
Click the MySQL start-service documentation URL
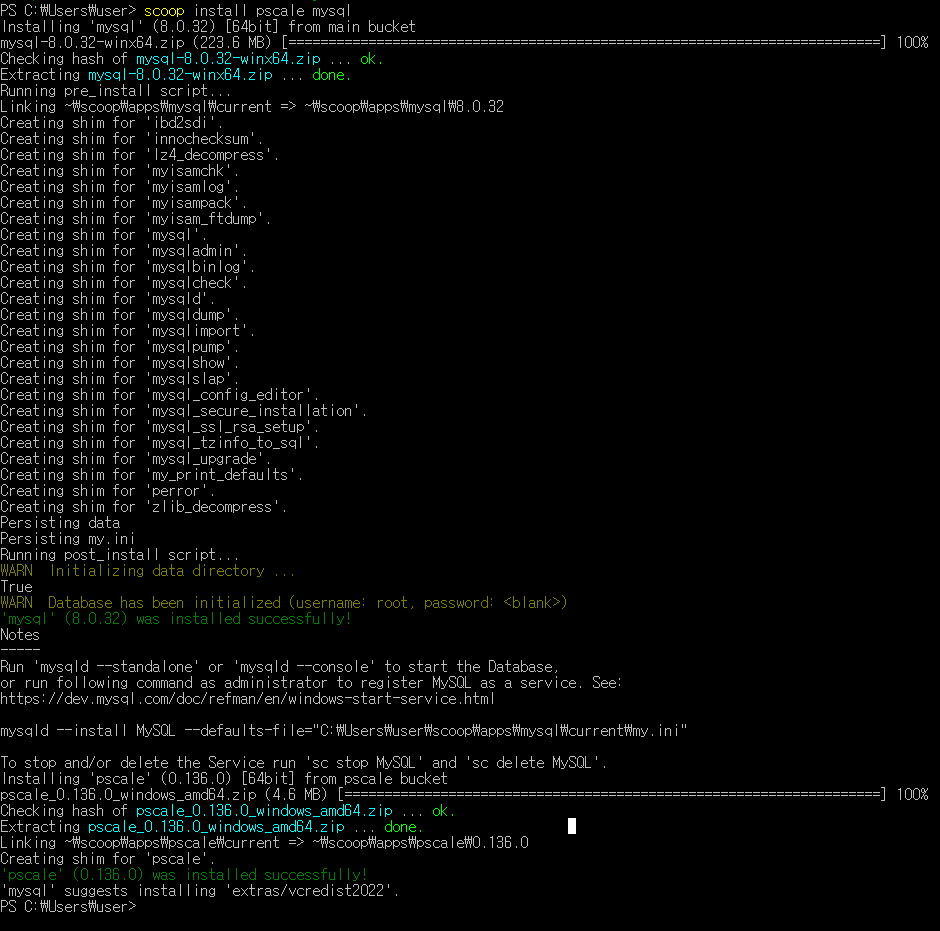pos(248,699)
